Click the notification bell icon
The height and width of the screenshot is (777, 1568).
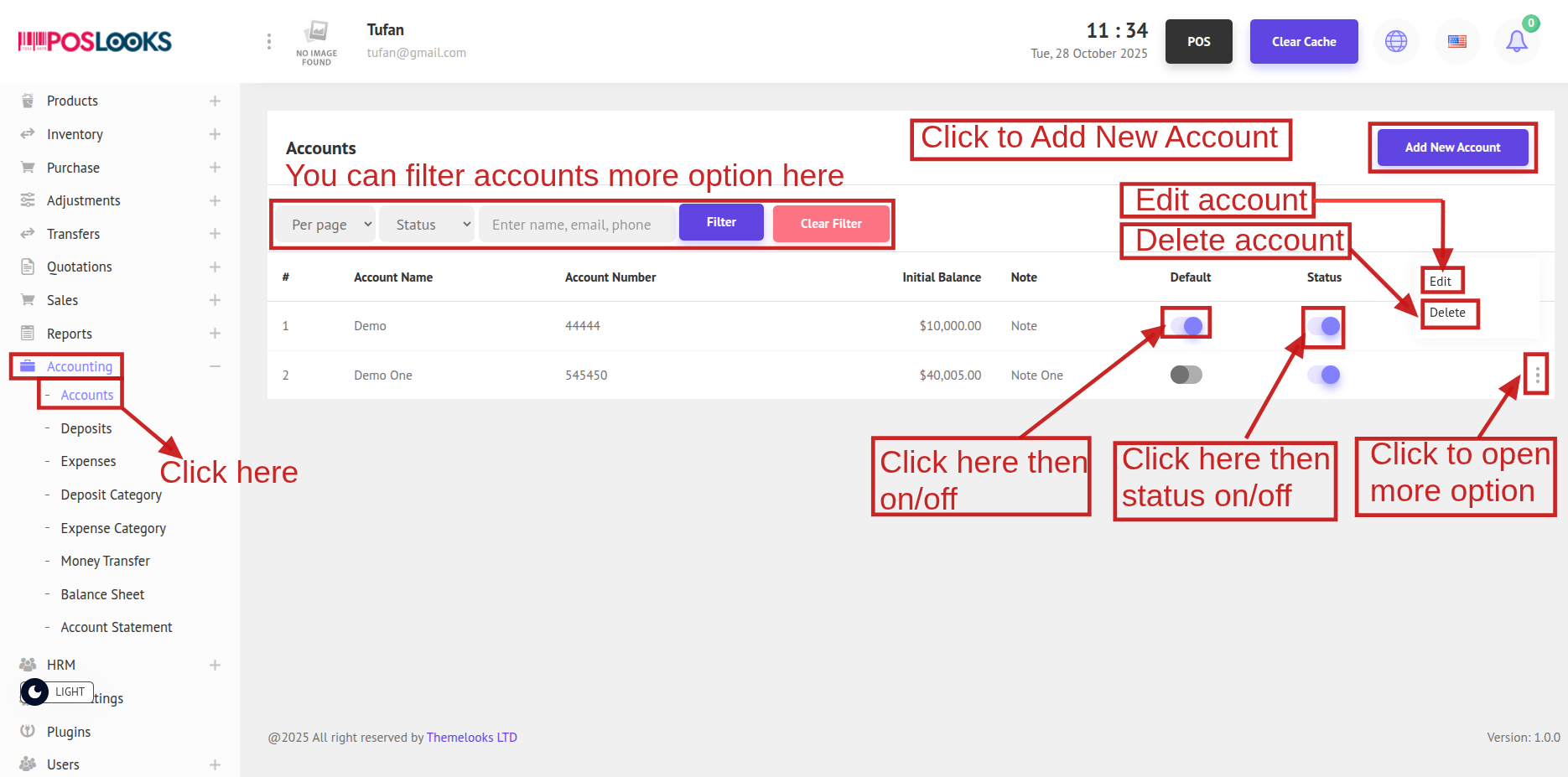click(x=1516, y=41)
